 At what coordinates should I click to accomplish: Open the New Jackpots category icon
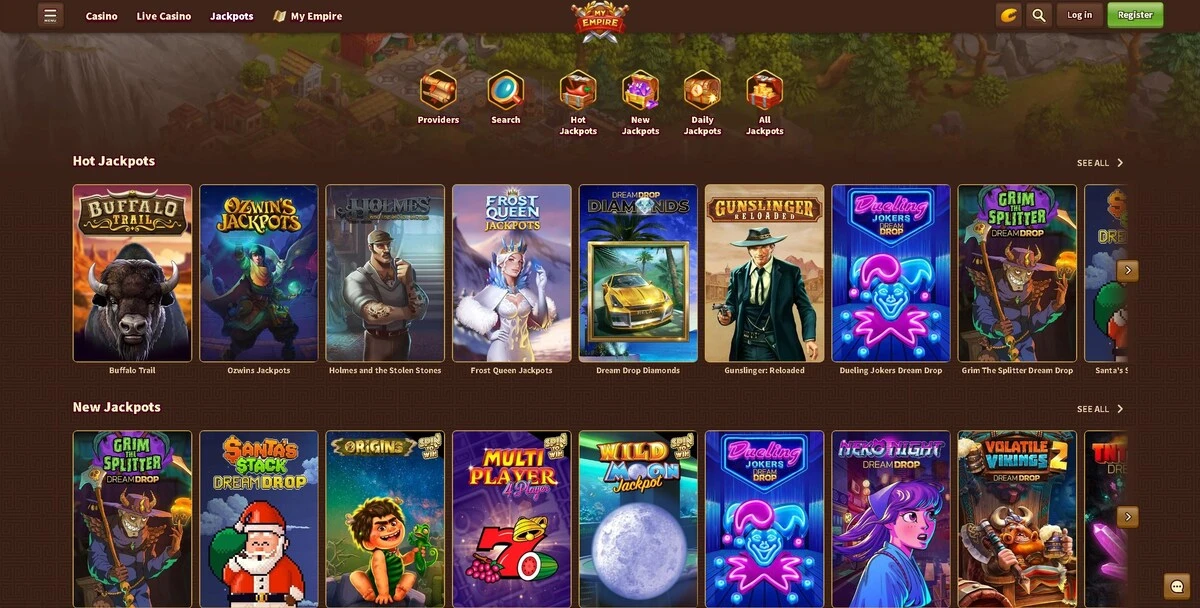pyautogui.click(x=640, y=90)
